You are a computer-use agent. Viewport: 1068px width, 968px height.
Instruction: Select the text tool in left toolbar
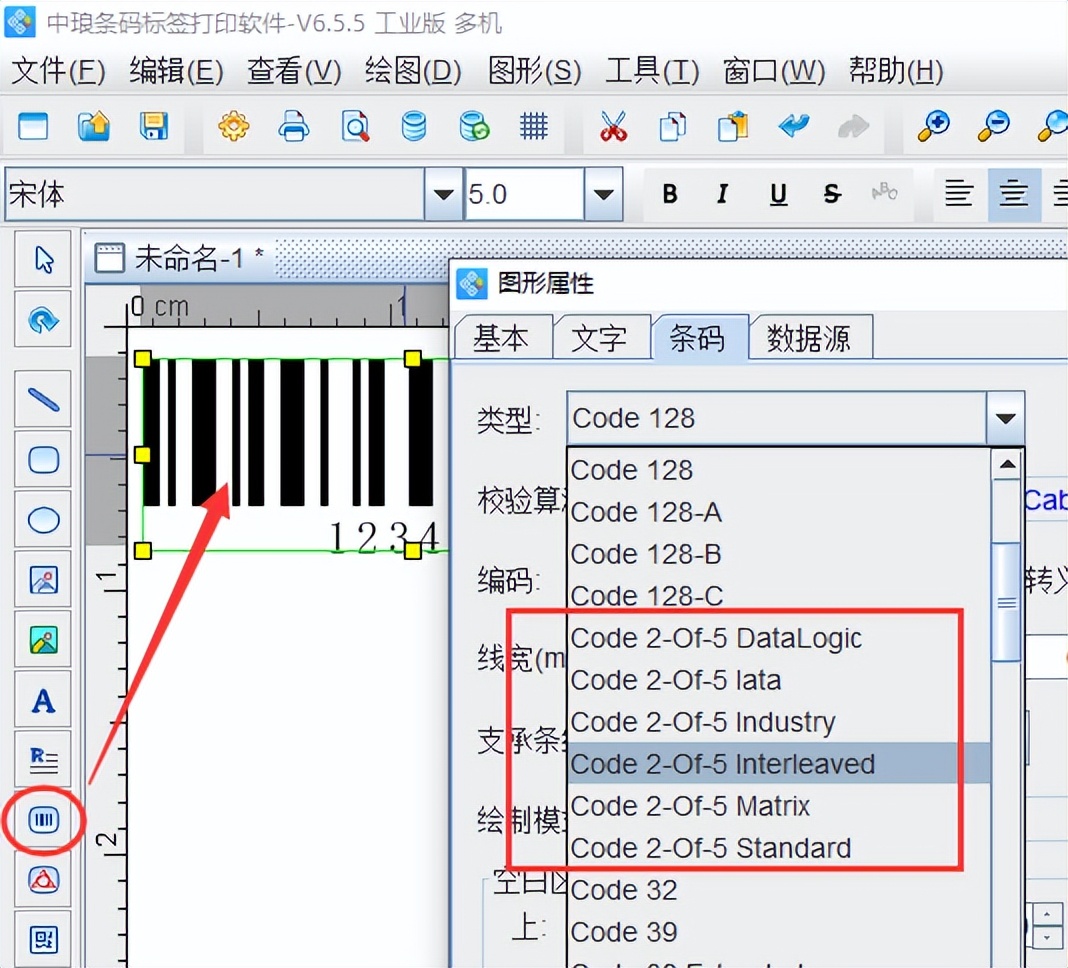[42, 700]
